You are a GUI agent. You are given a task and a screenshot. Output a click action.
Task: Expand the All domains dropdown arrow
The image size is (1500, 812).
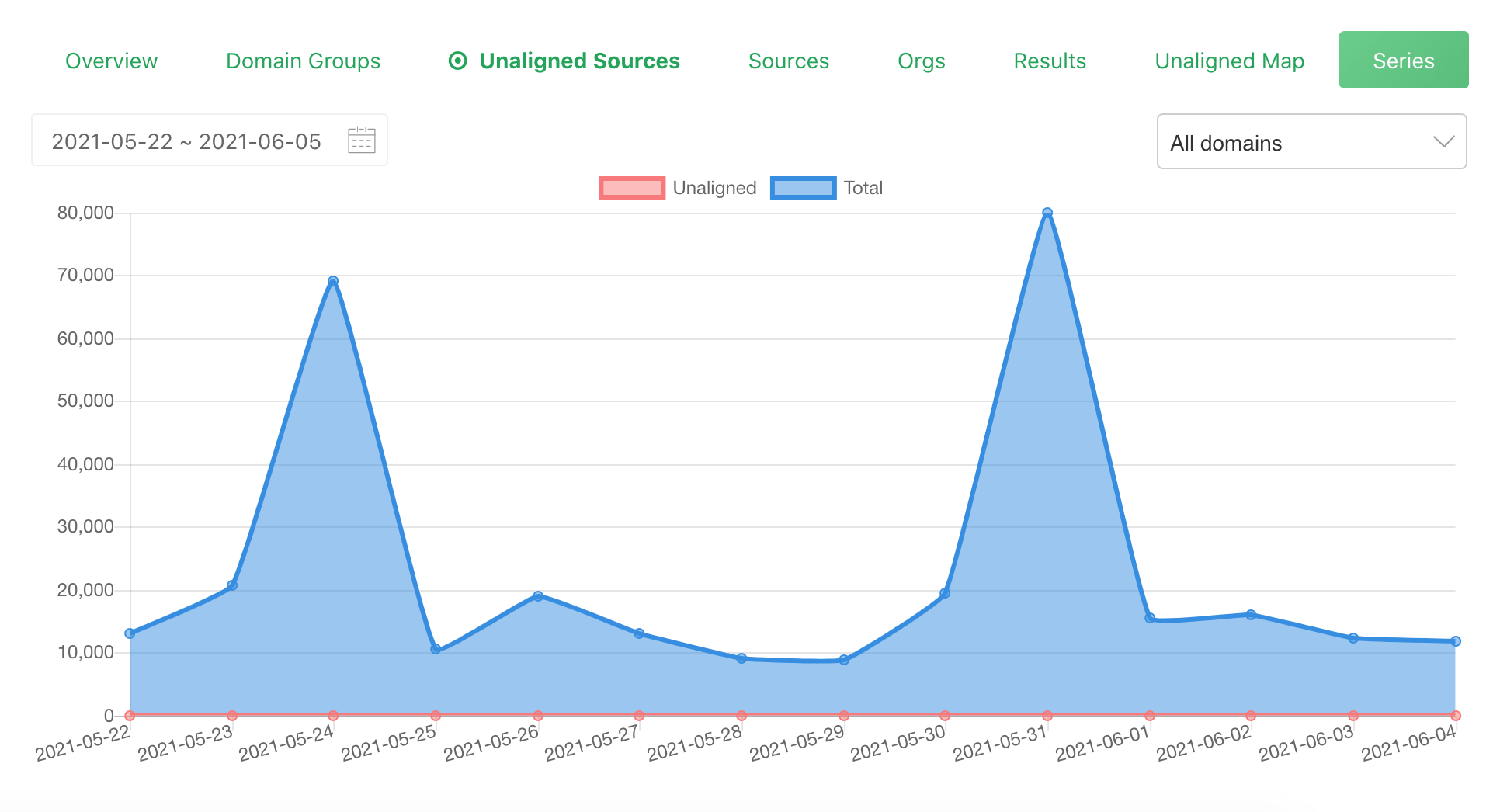coord(1443,141)
